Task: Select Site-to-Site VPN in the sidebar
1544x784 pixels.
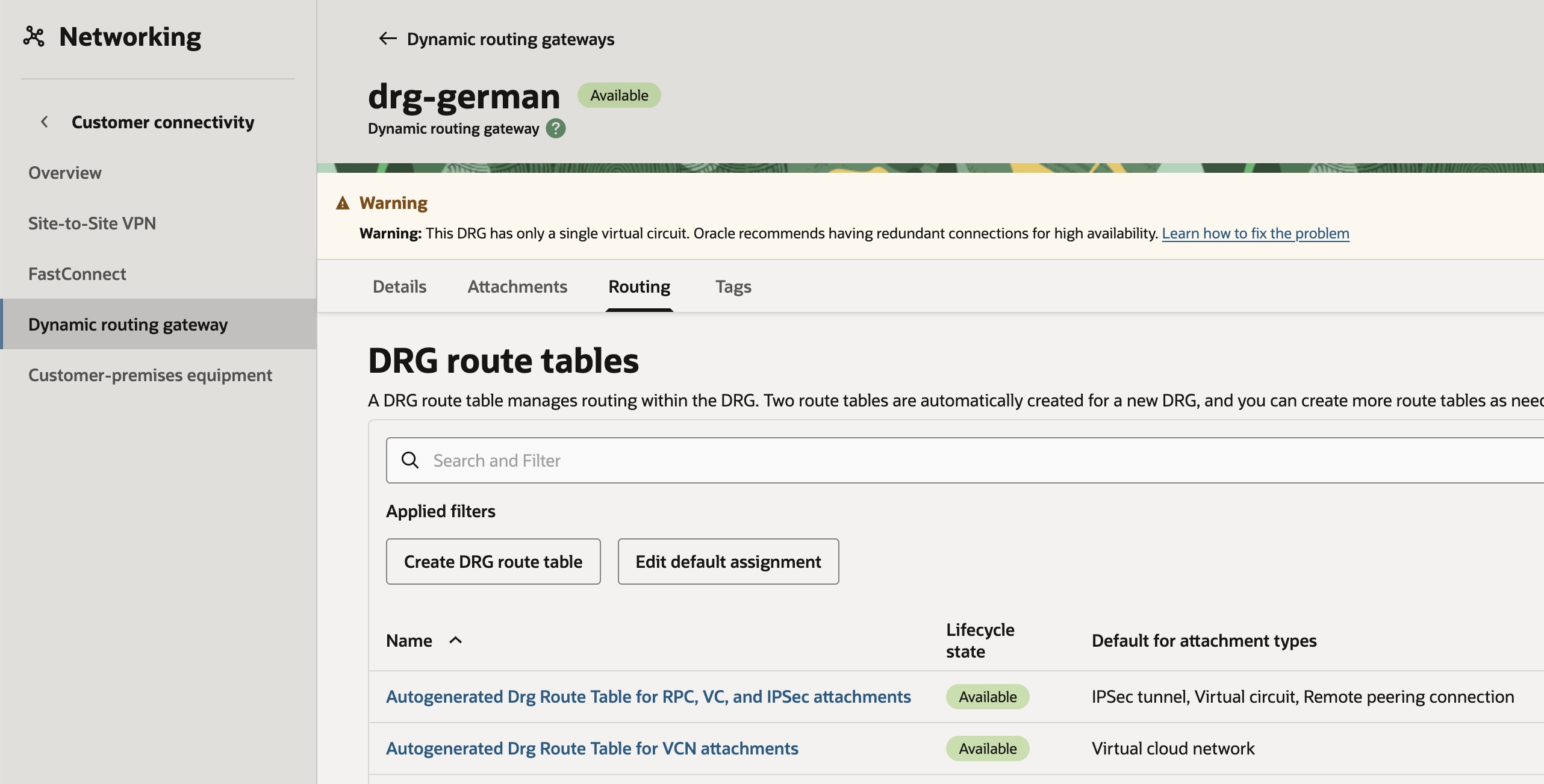Action: pos(92,223)
